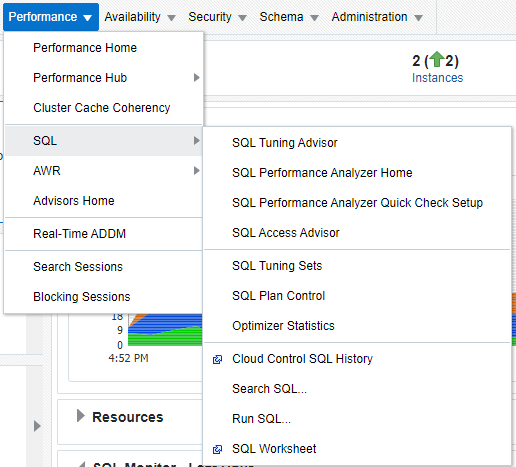Click the dropdown arrow beside Administration
516x467 pixels.
coord(419,18)
